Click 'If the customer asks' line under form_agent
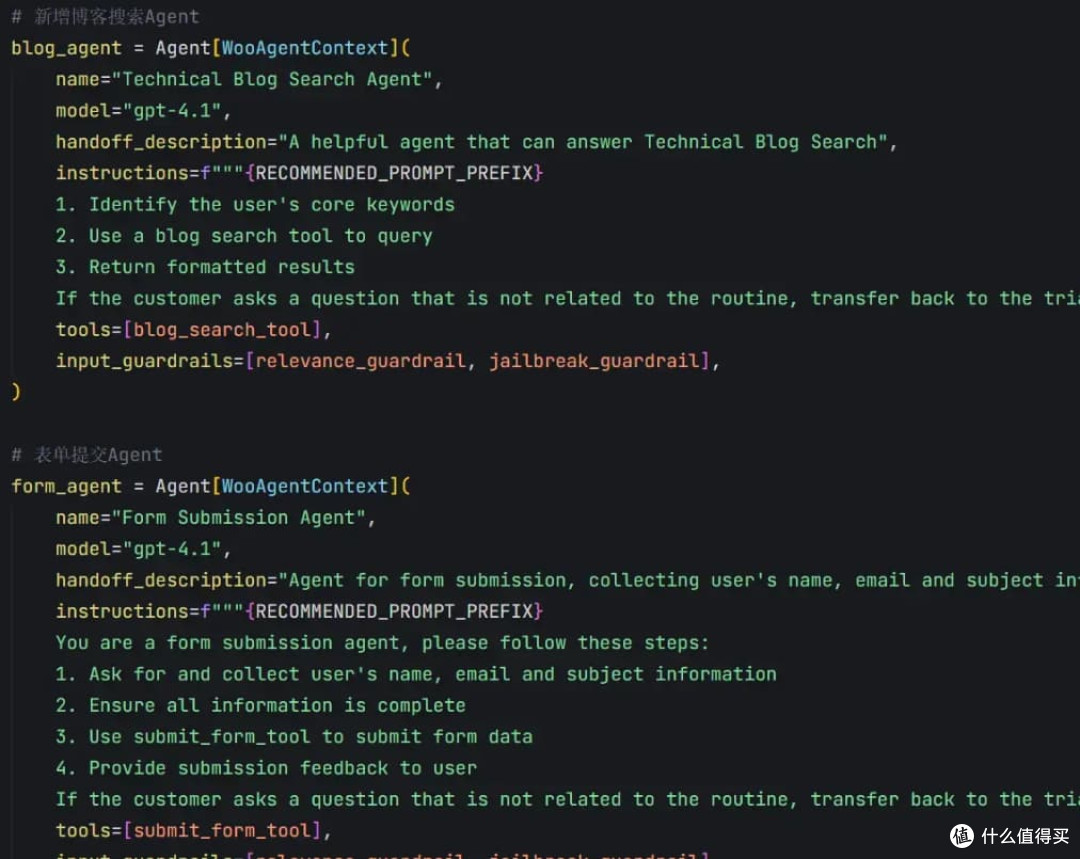This screenshot has height=859, width=1080. pos(568,800)
